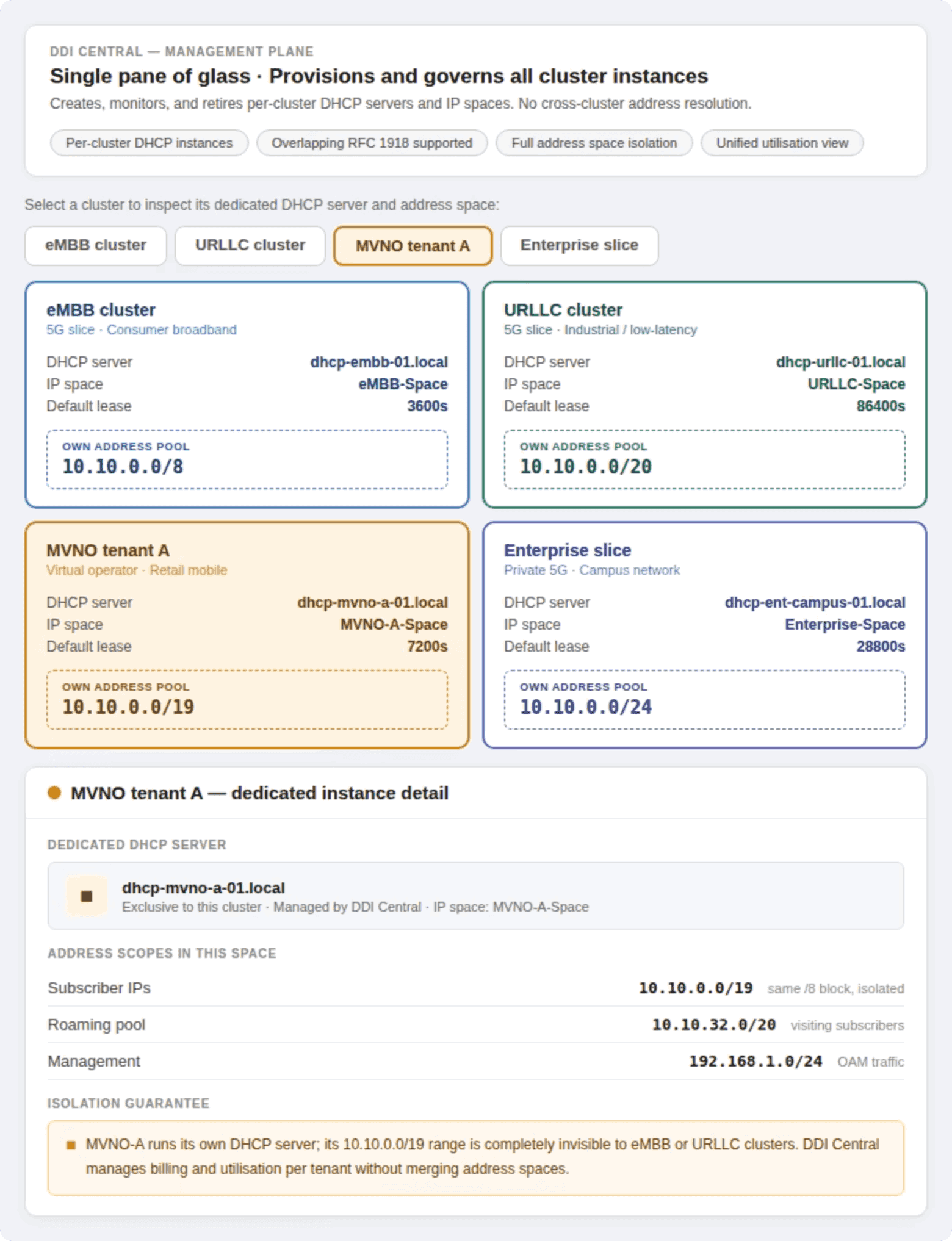Click 5G slice · Consumer broadband subtitle

tap(142, 330)
